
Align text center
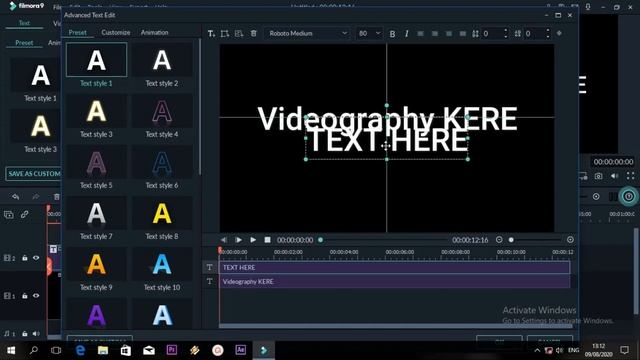[x=435, y=33]
